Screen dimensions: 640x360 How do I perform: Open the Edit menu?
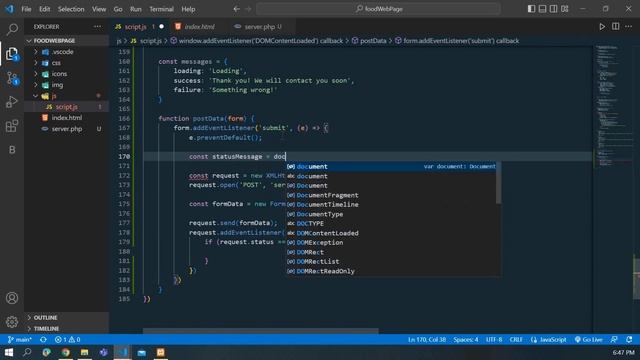44,9
